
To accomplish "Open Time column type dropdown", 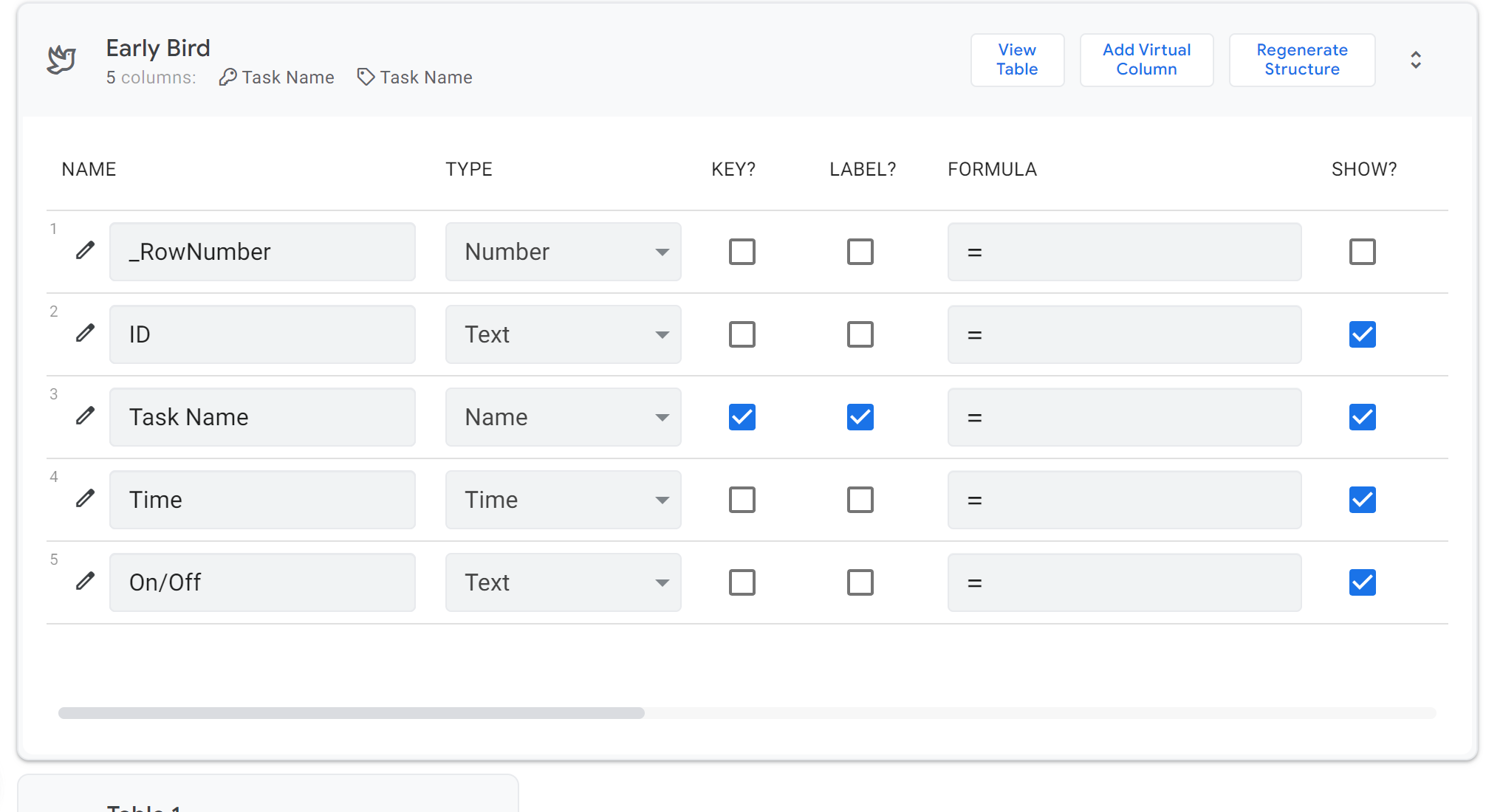I will pyautogui.click(x=563, y=500).
